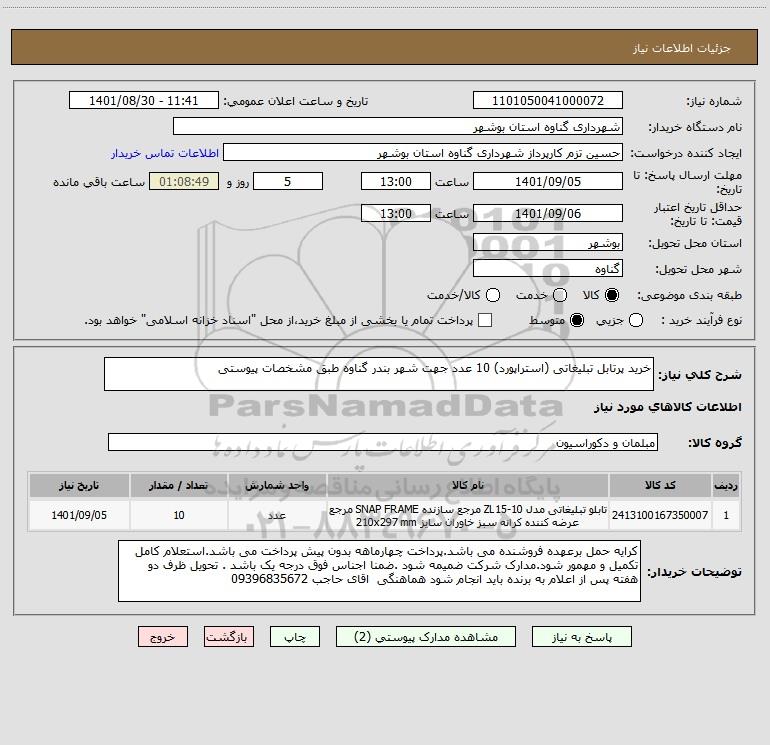Click the پاسخ به نیاز button

pos(582,637)
